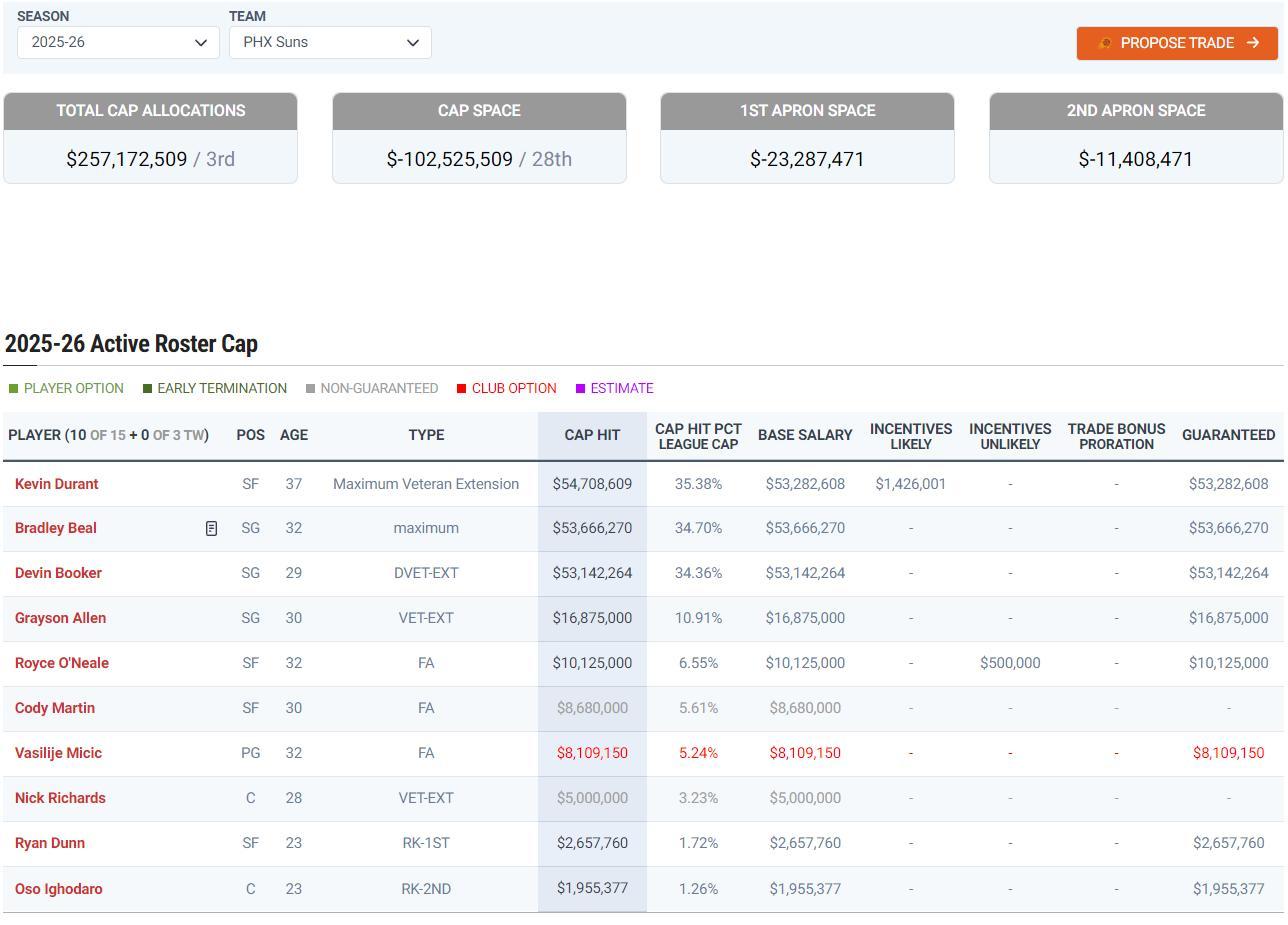Open Devin Booker's player link
This screenshot has height=925, width=1288.
(x=58, y=573)
